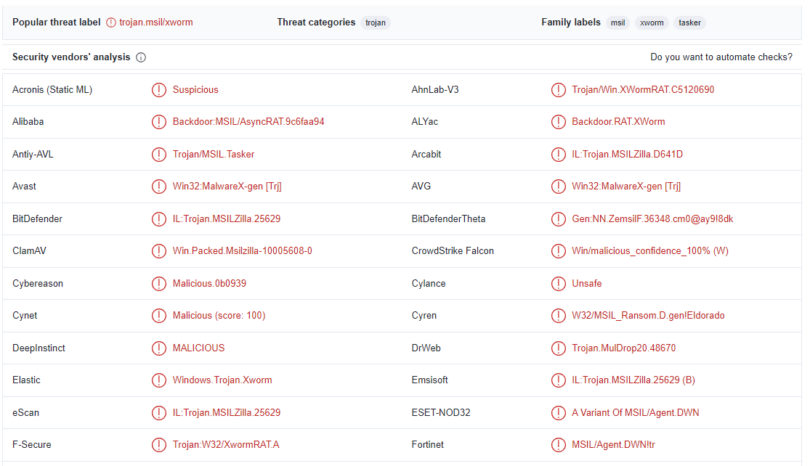Viewport: 810px width, 466px height.
Task: Select the trojan threat category tag
Action: click(x=375, y=22)
